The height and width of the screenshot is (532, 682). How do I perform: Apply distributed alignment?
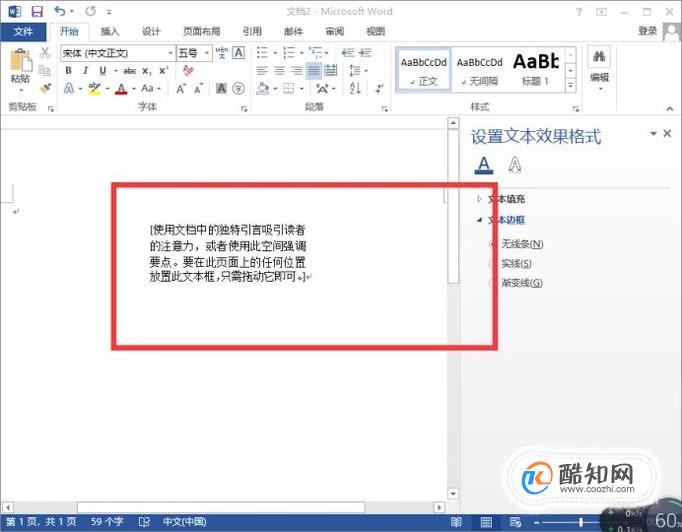[x=331, y=70]
